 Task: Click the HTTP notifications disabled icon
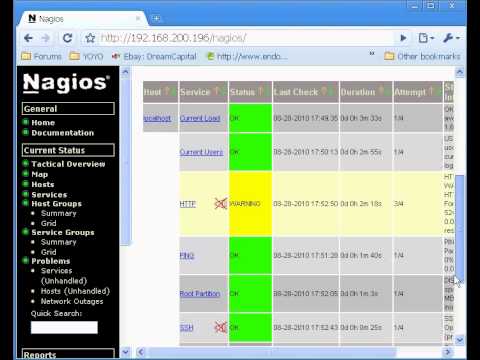point(220,203)
